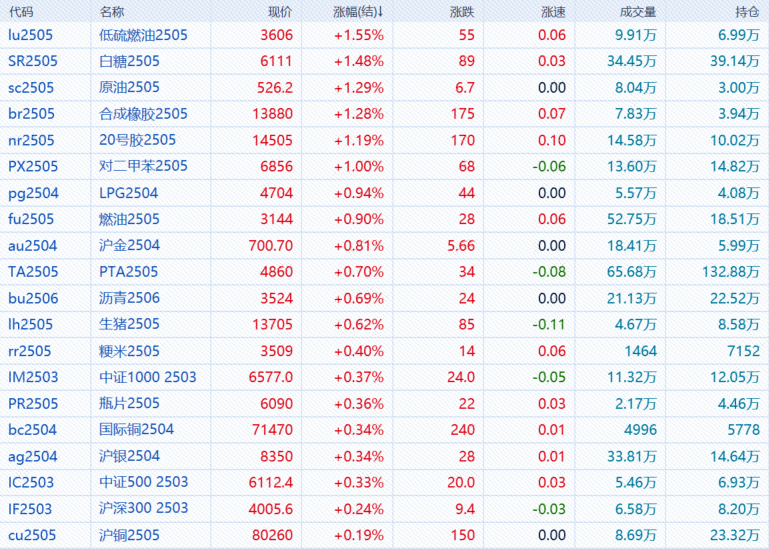Click the 代码 column header

[21, 12]
